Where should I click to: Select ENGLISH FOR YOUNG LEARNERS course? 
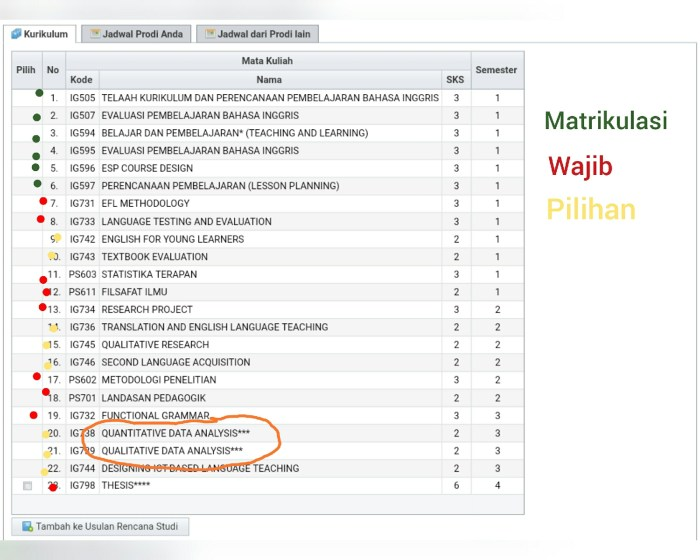pos(173,239)
